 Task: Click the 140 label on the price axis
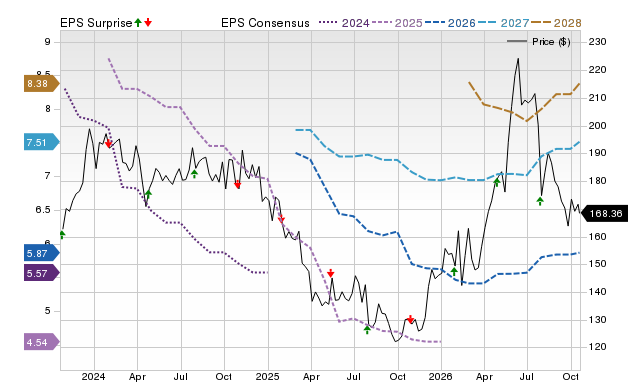click(x=597, y=292)
